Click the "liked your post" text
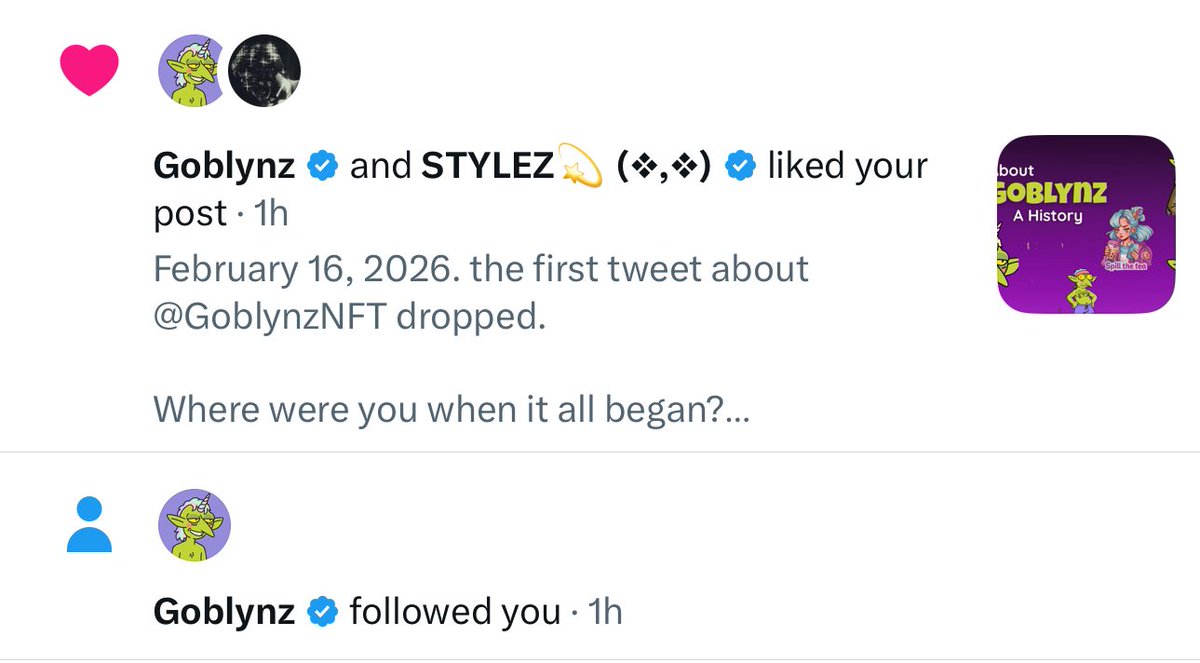The image size is (1200, 663). click(x=846, y=167)
